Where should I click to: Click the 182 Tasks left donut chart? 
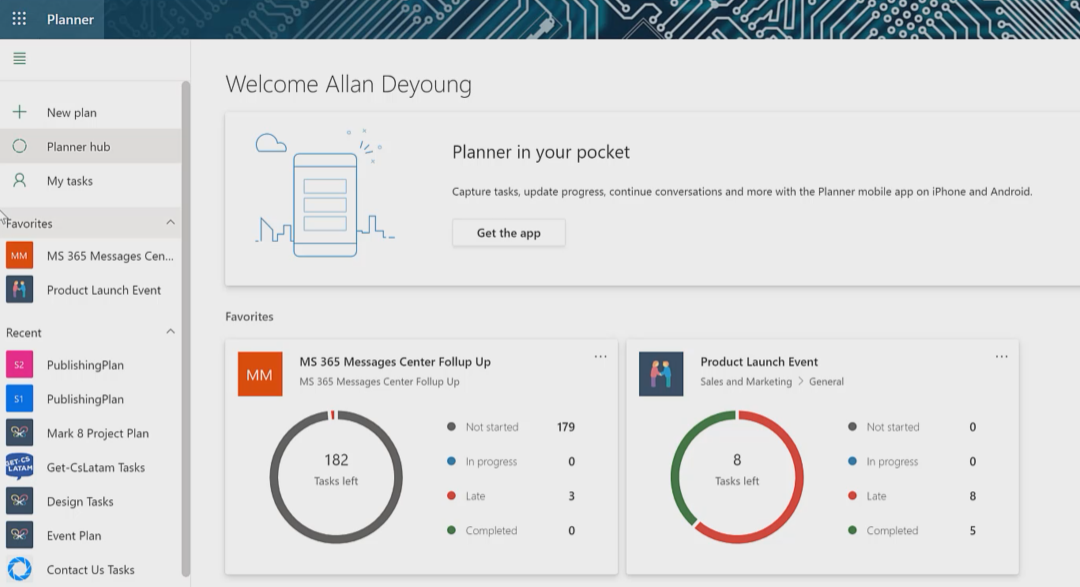pyautogui.click(x=336, y=477)
